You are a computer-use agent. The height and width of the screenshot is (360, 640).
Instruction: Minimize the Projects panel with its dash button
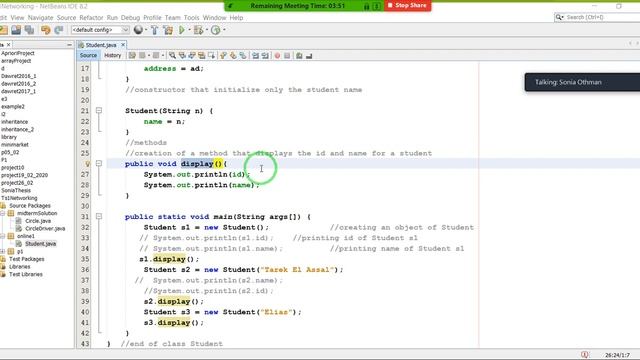(x=69, y=44)
